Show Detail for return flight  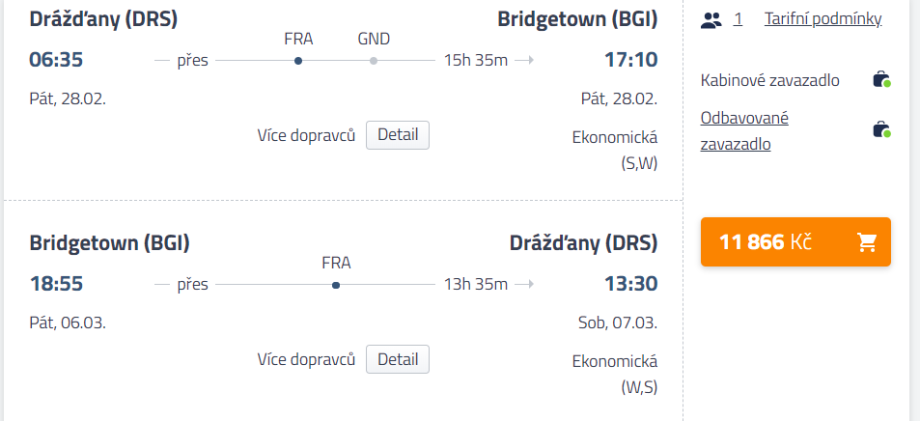coord(397,359)
